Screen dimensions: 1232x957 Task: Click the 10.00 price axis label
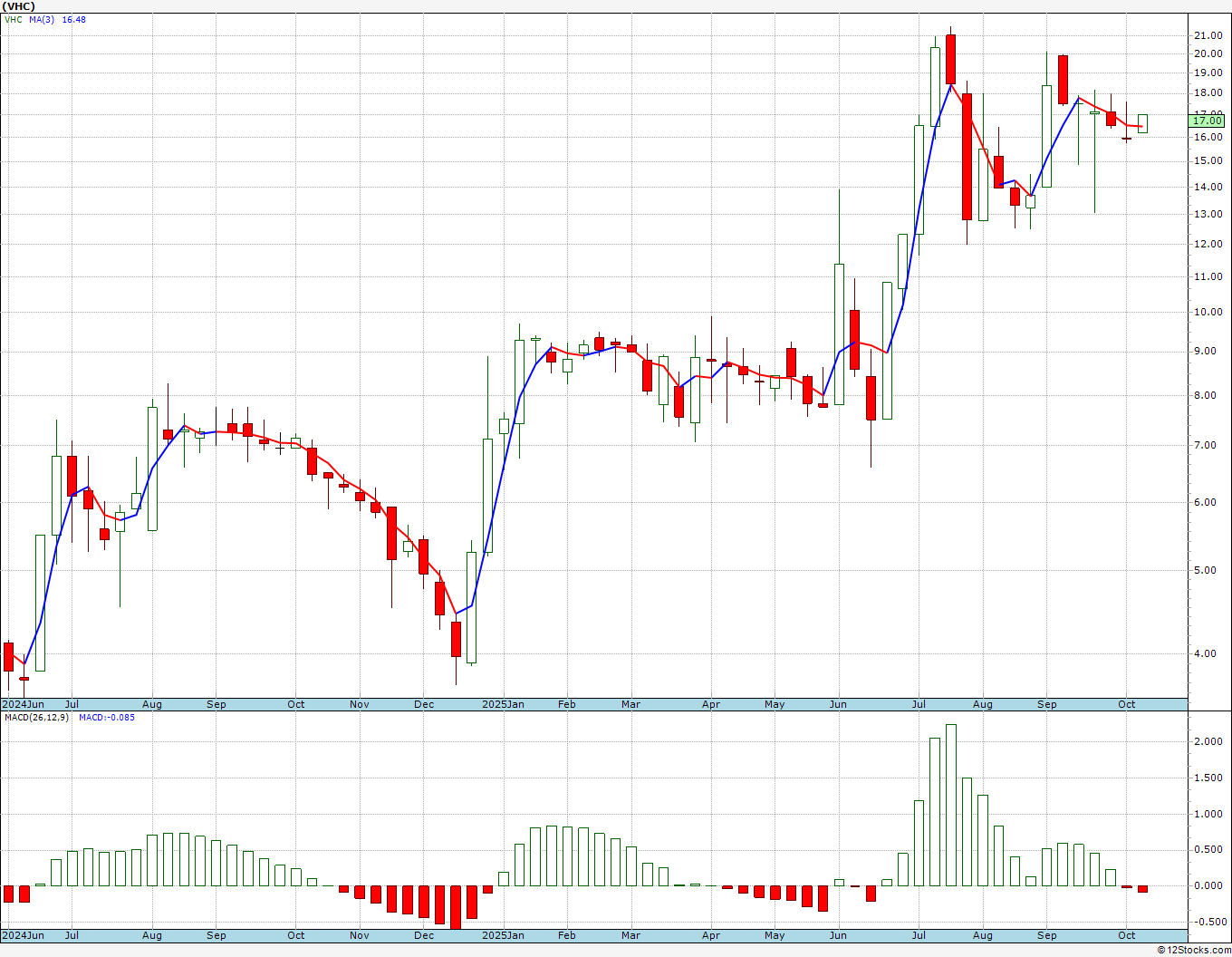tap(1208, 312)
